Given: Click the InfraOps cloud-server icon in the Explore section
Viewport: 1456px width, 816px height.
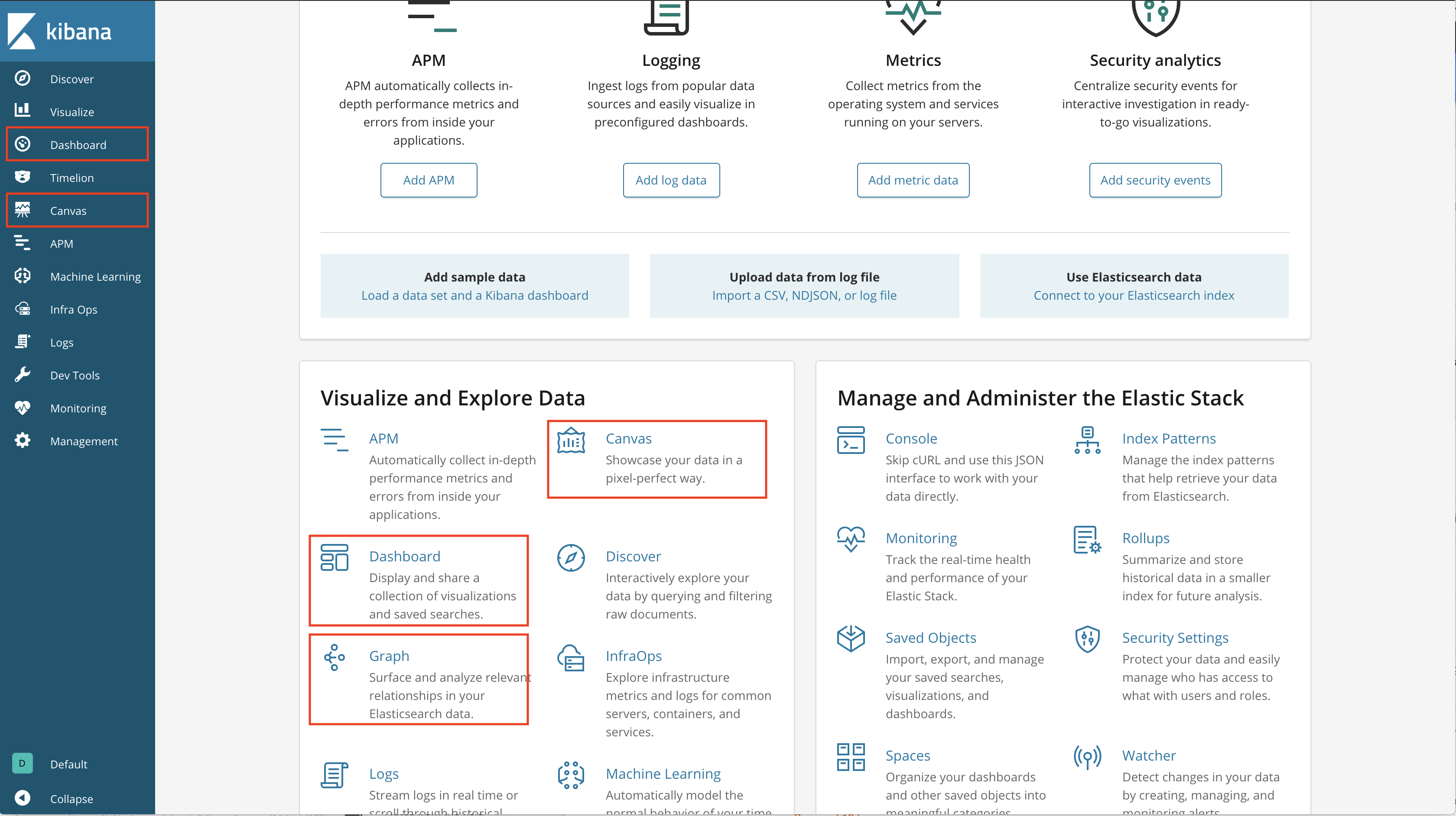Looking at the screenshot, I should click(x=571, y=658).
